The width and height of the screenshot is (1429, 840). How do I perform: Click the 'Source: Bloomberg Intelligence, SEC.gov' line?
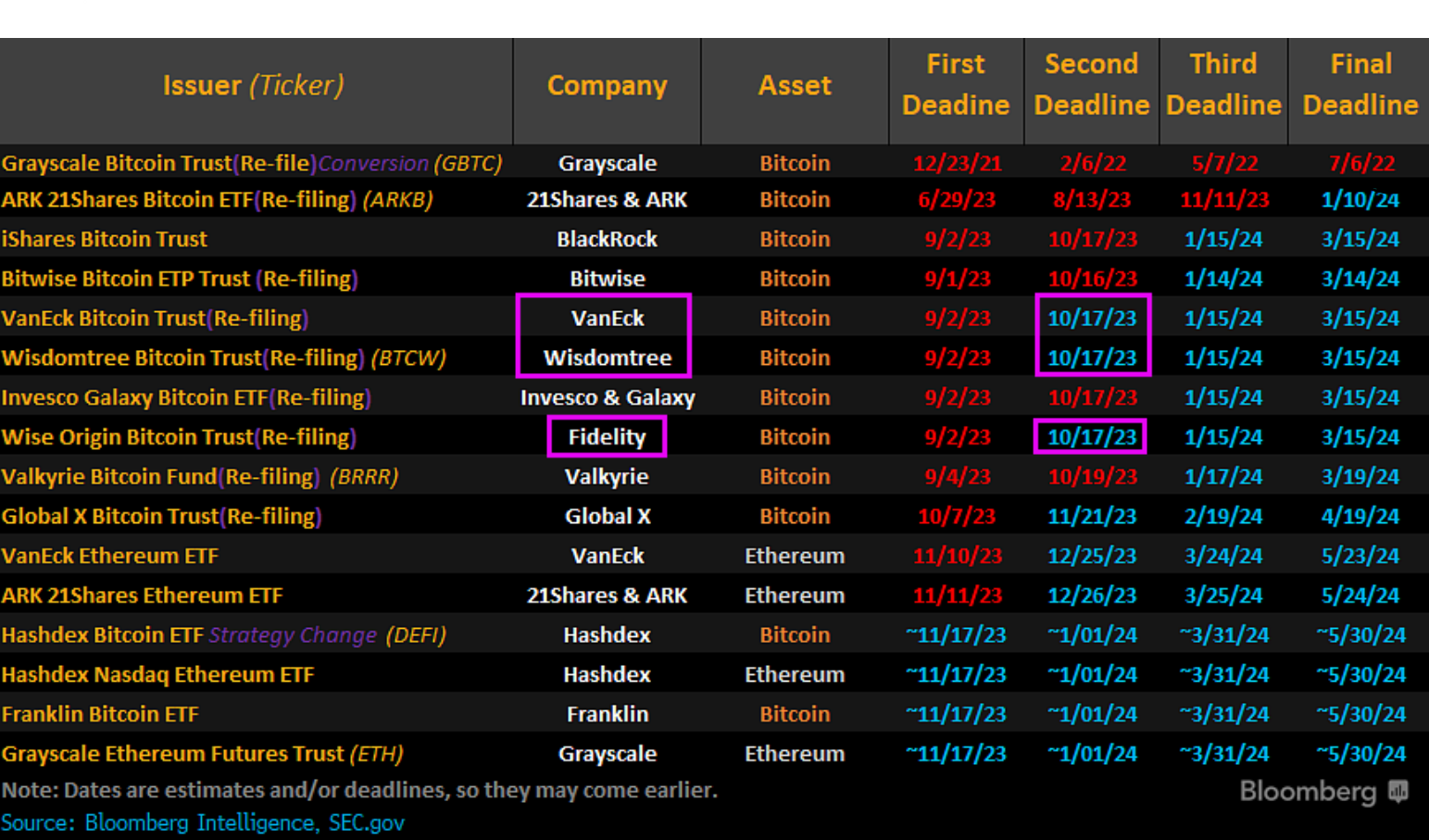pos(203,823)
